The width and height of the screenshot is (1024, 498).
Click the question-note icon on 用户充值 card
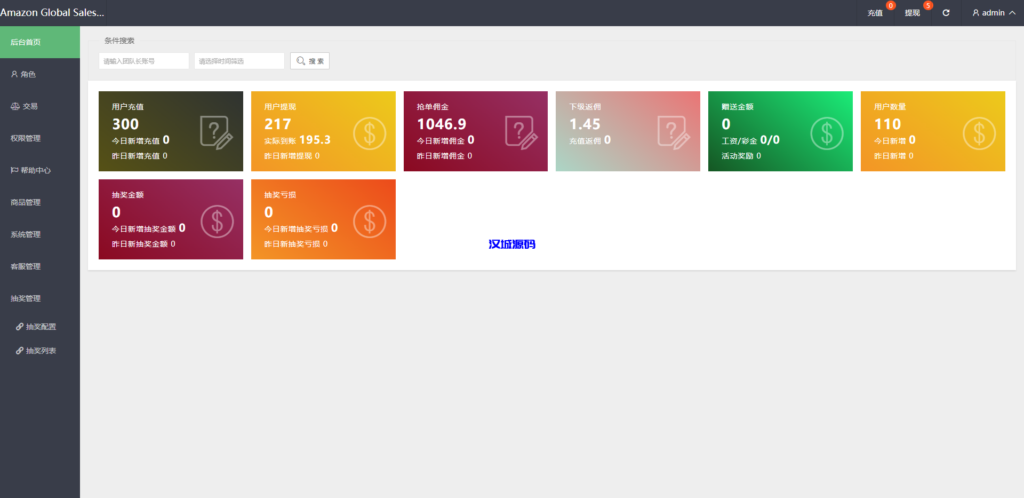(x=216, y=132)
